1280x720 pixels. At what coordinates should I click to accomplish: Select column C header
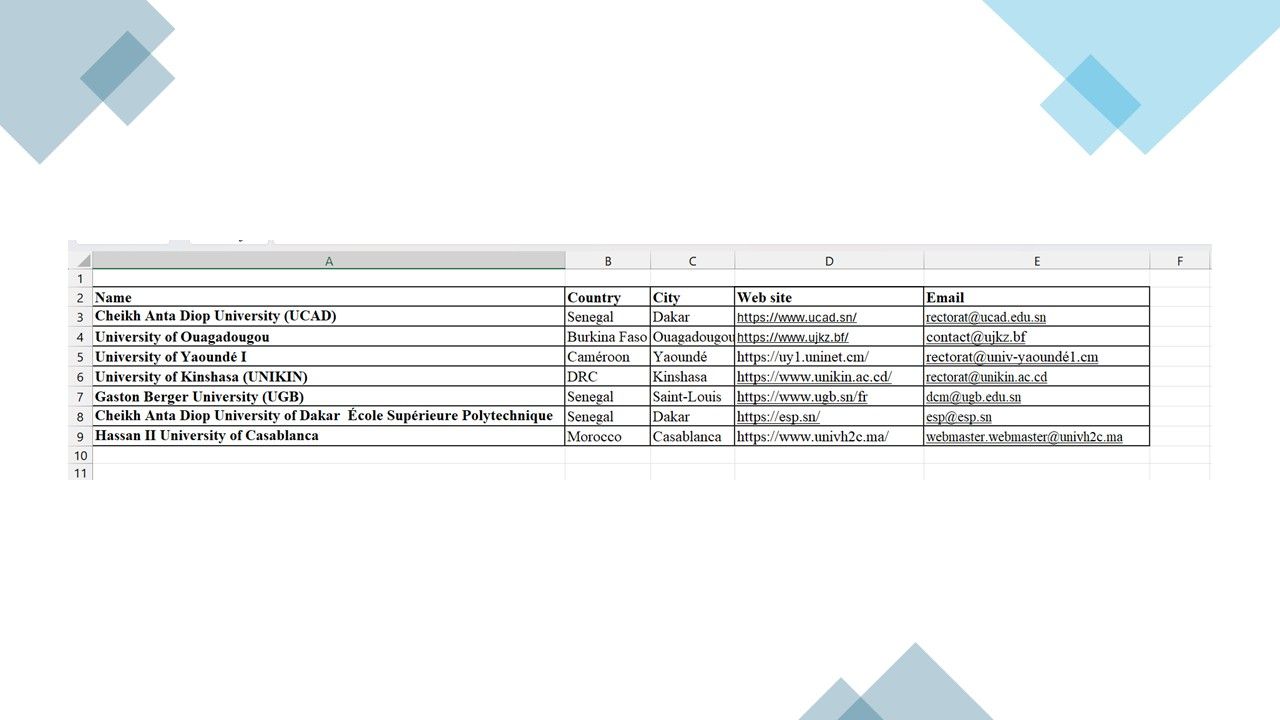pyautogui.click(x=692, y=261)
